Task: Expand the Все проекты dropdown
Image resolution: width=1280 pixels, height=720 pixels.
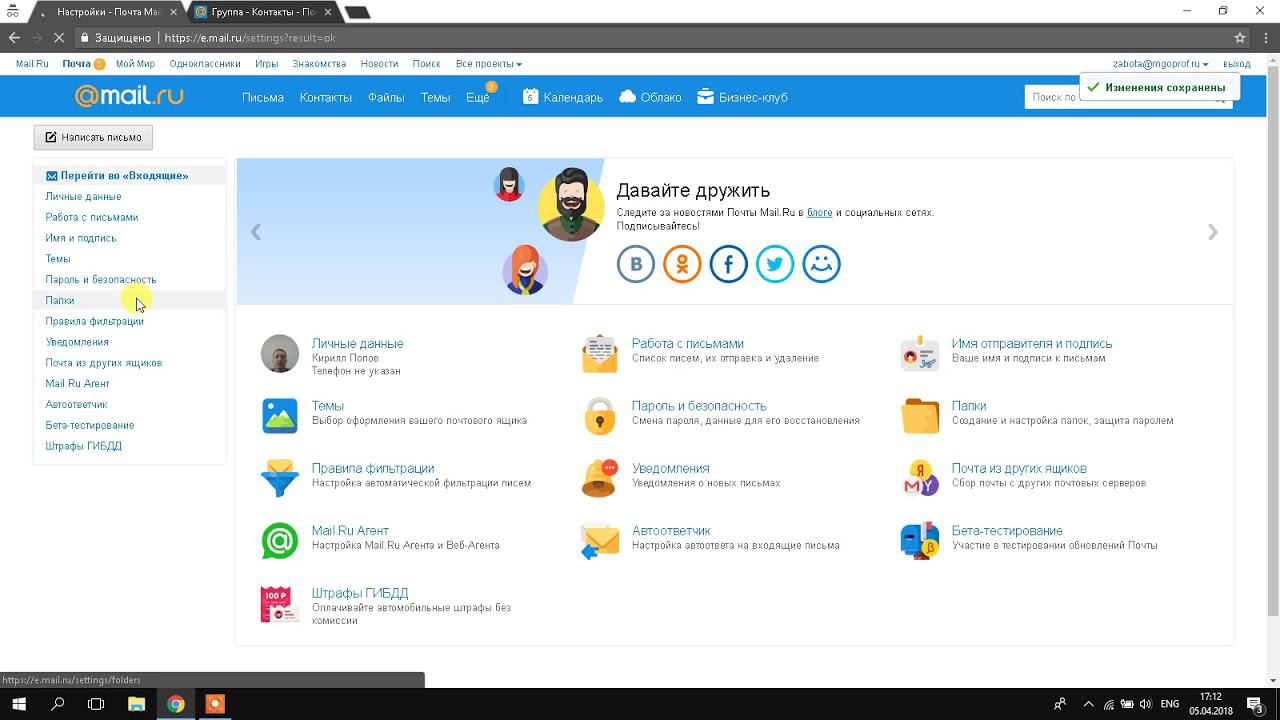Action: pos(489,63)
